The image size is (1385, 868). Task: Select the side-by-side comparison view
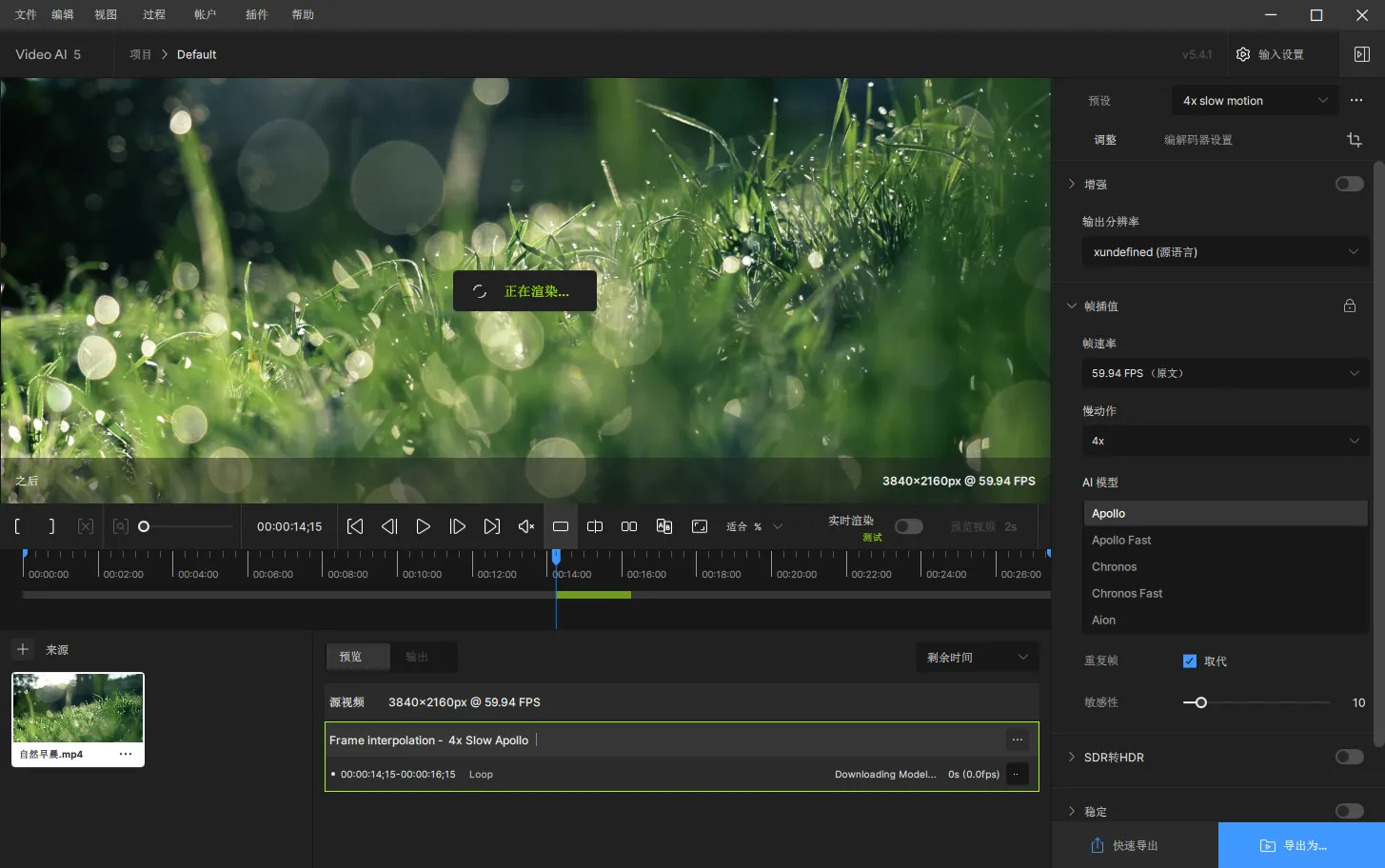click(x=629, y=526)
